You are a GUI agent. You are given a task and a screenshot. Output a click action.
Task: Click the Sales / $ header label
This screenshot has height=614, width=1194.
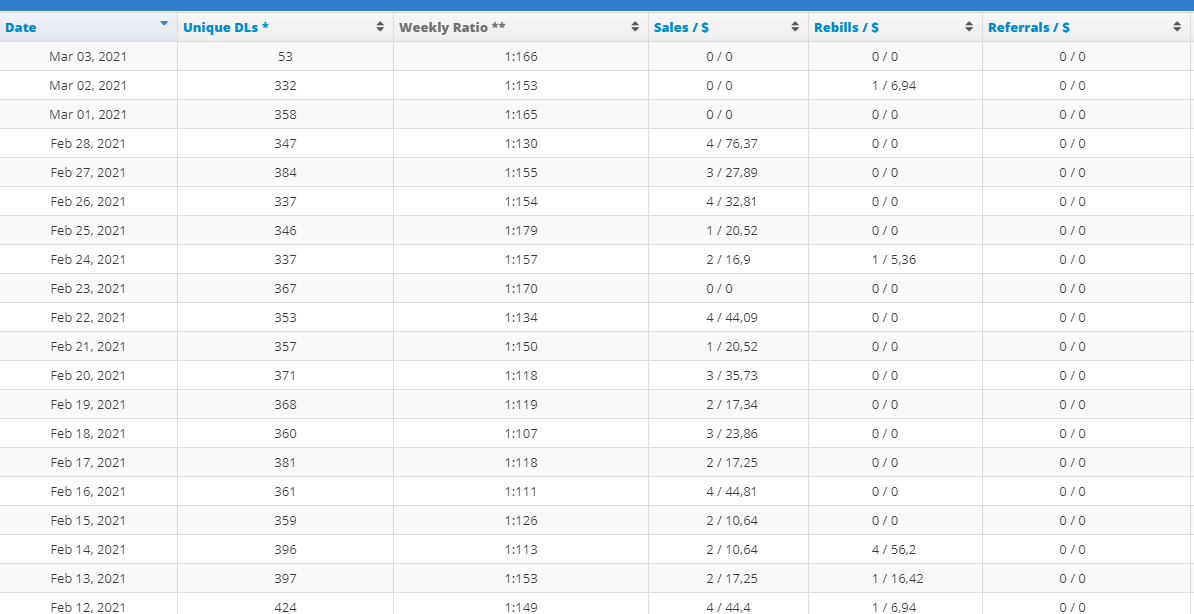[x=681, y=27]
